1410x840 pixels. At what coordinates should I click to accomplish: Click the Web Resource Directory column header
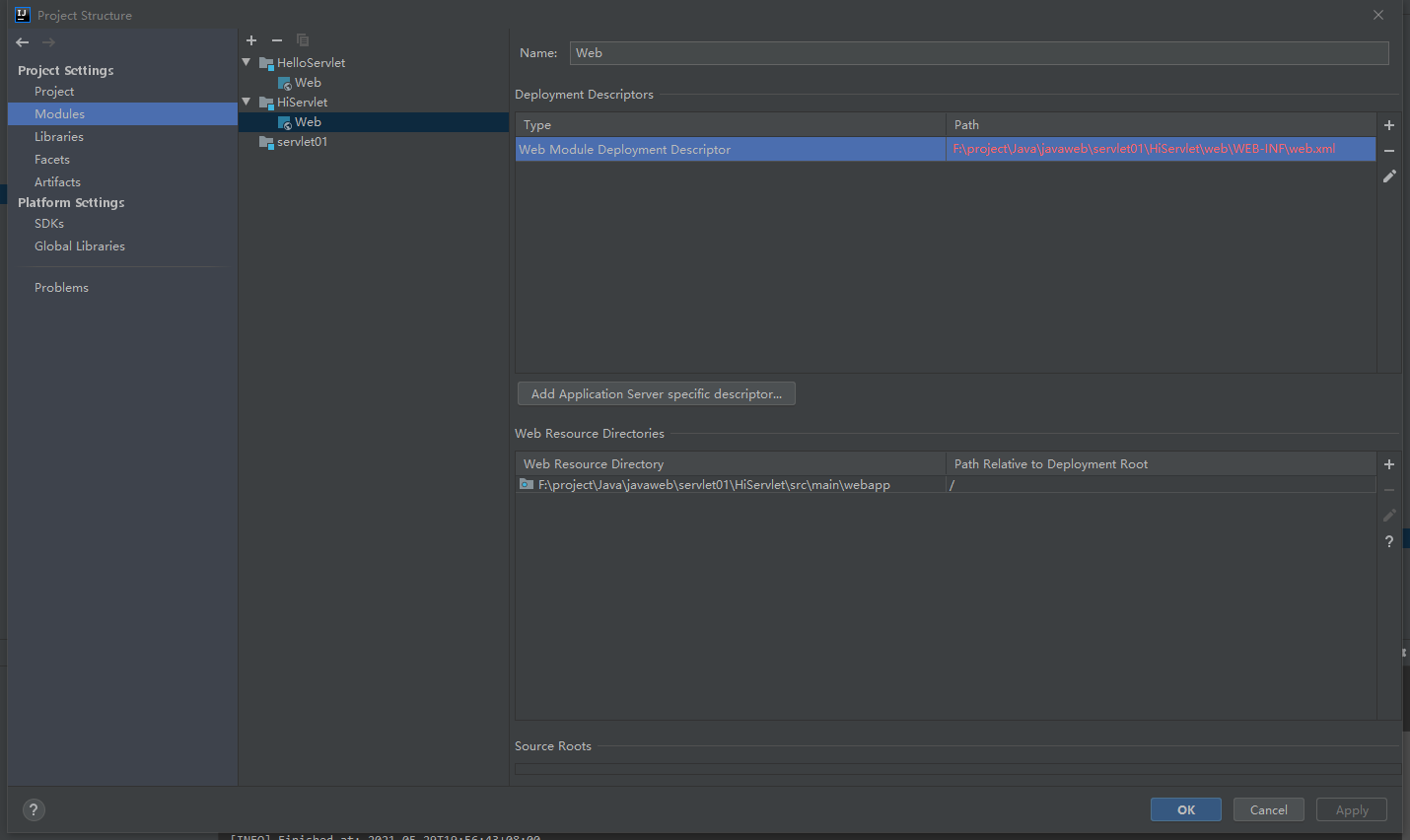coord(731,464)
